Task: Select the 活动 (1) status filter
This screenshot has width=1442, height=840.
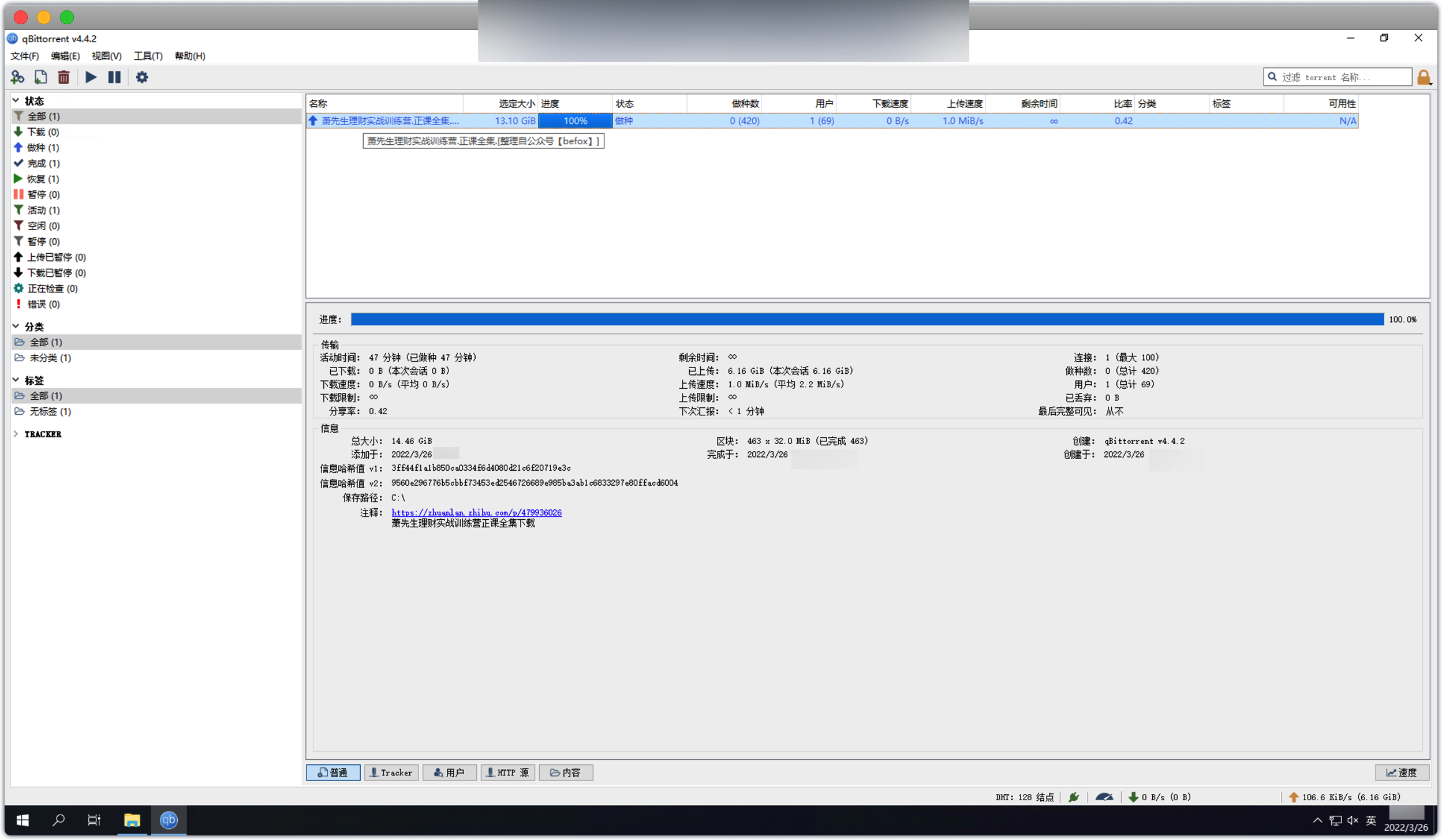Action: 156,210
